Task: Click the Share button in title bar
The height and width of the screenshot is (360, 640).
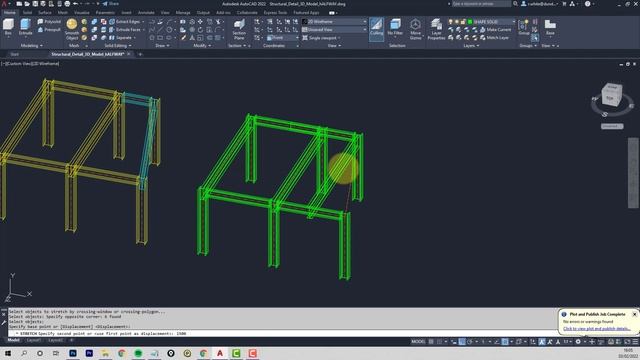Action: tap(110, 4)
